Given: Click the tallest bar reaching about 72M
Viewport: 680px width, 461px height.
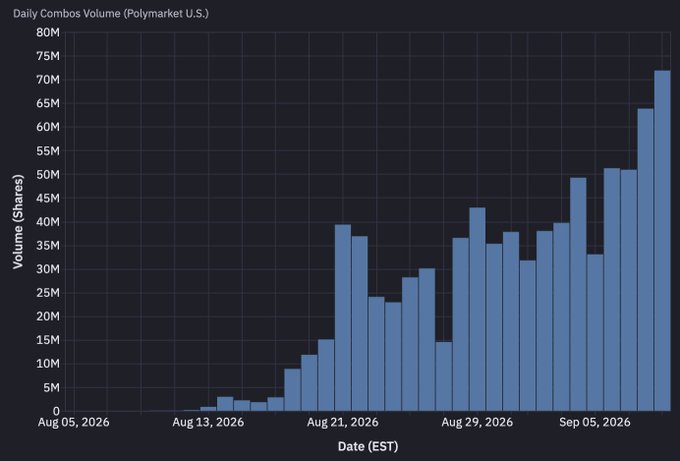Looking at the screenshot, I should click(662, 241).
